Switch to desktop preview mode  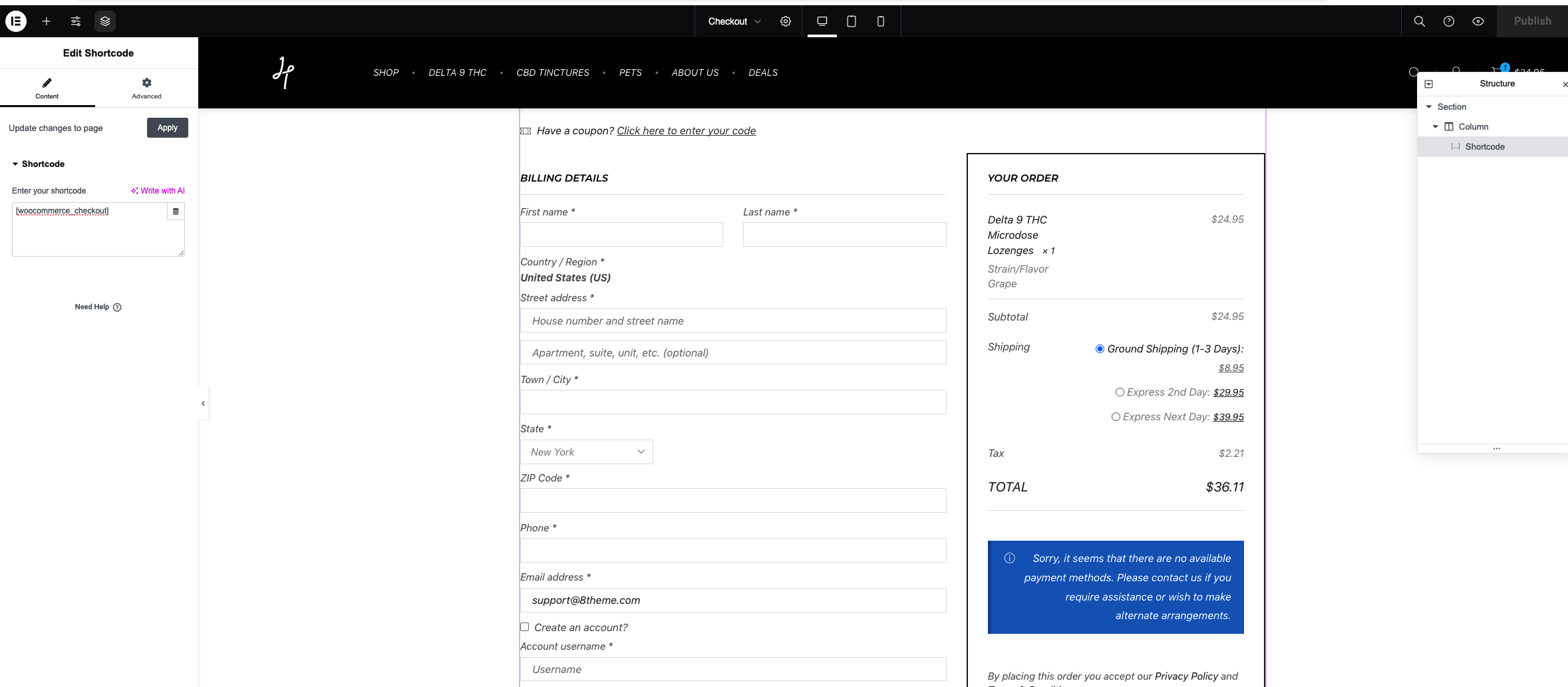pyautogui.click(x=822, y=21)
